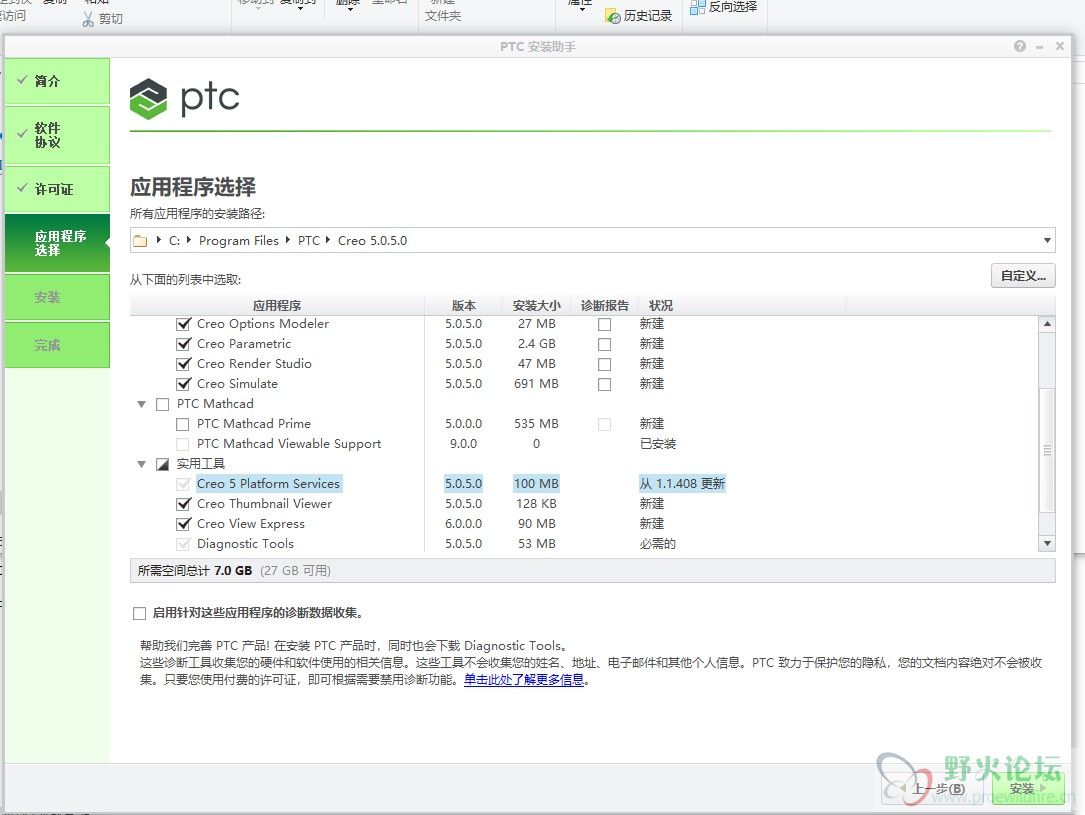Enable diagnostic report for Creo Simulate

(x=605, y=385)
